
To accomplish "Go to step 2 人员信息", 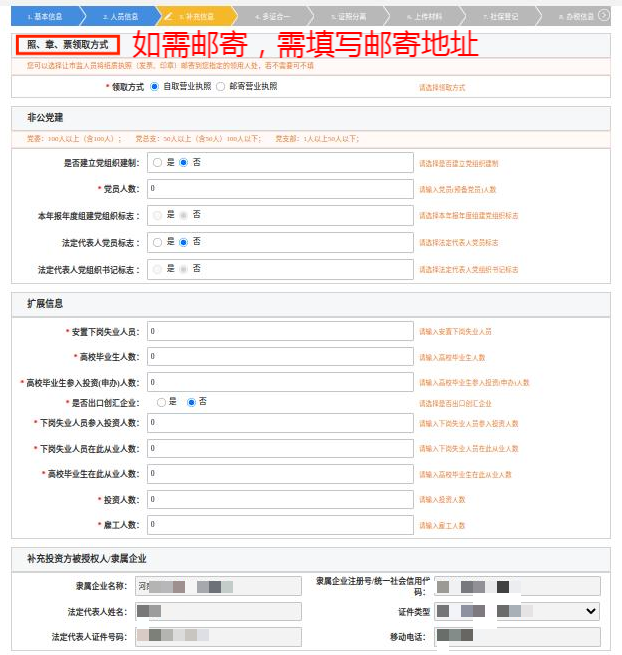I will point(120,16).
